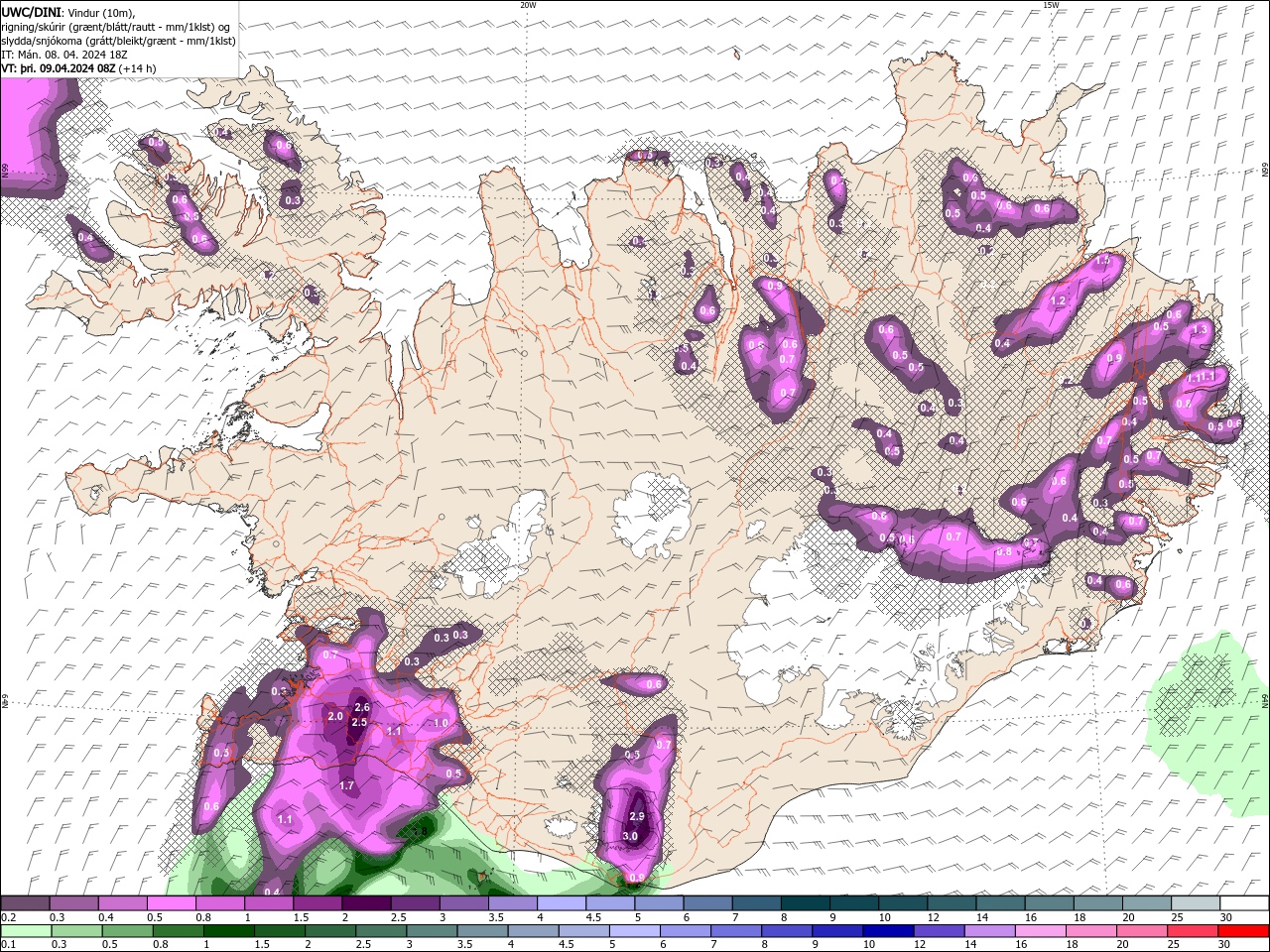
Task: Click the '1.7' precipitation value on the map
Action: coord(347,785)
